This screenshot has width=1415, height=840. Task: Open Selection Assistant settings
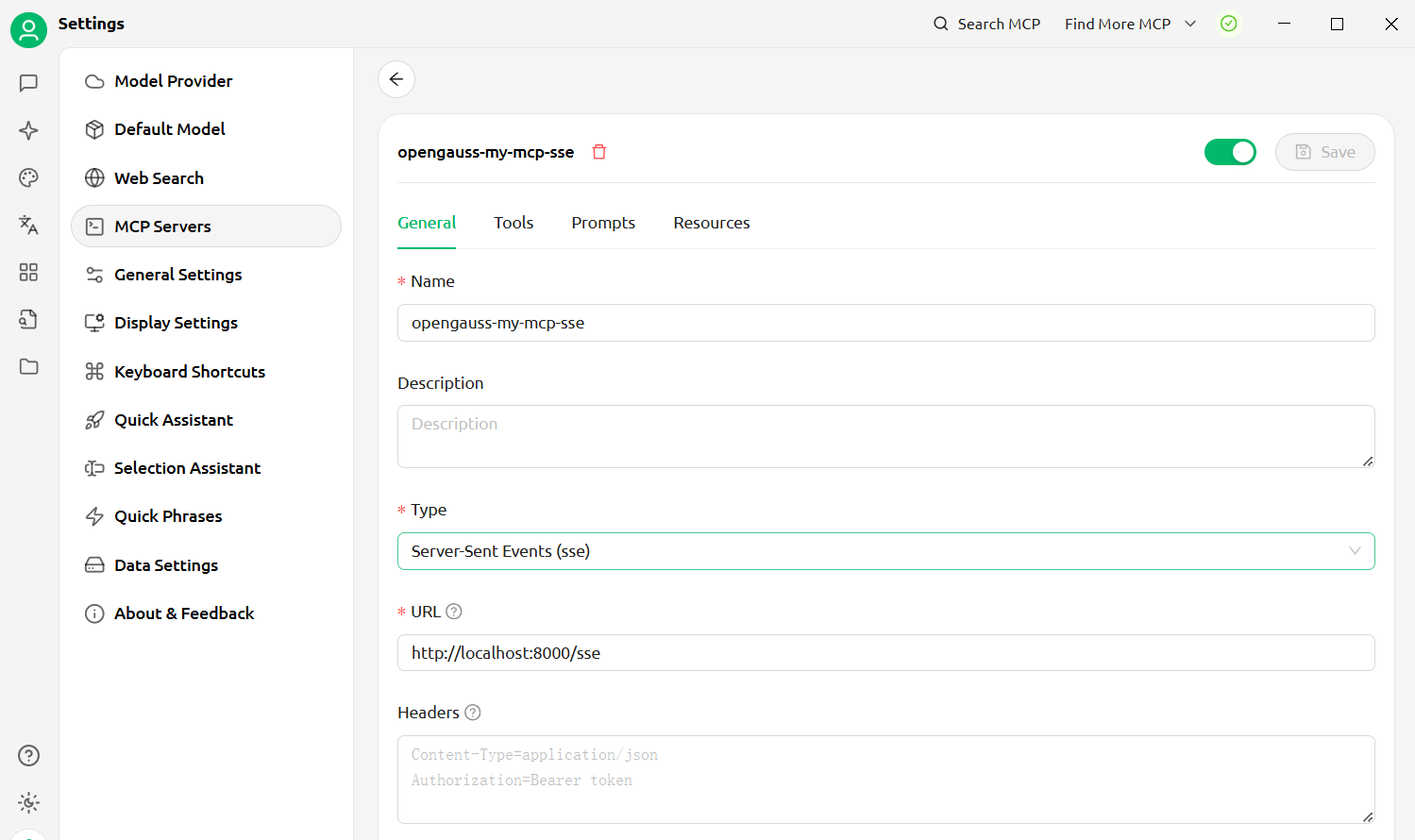[x=206, y=468]
